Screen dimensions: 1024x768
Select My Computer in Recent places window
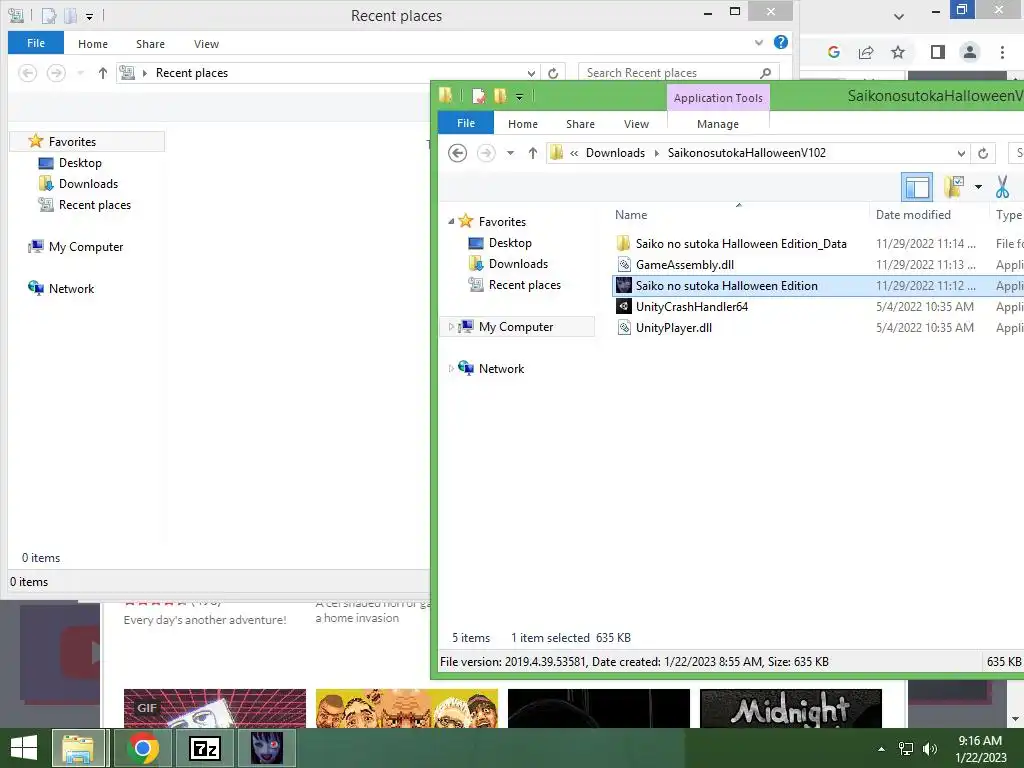coord(86,247)
